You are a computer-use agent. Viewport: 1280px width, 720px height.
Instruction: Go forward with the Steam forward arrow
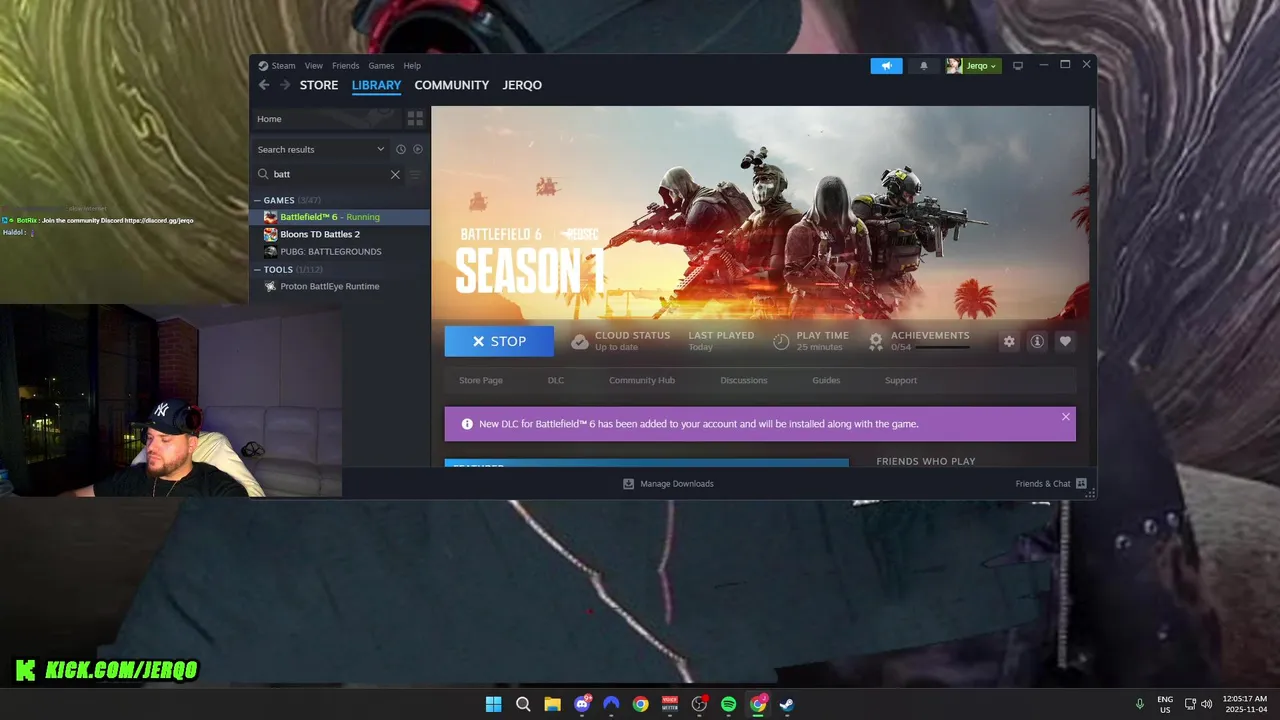[285, 85]
